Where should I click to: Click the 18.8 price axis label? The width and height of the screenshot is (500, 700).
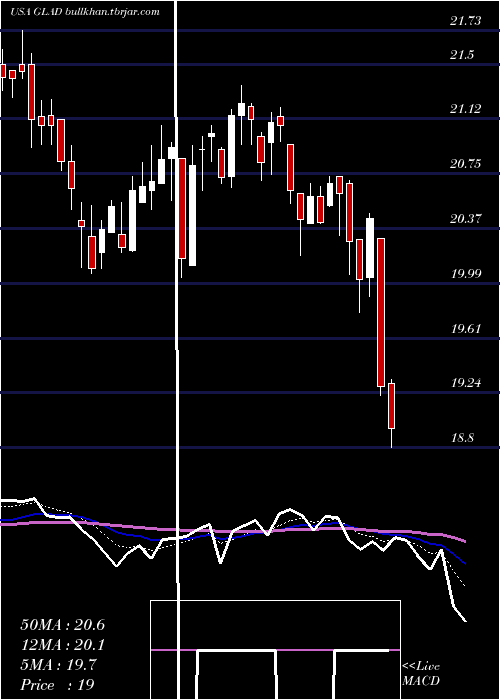[x=462, y=438]
